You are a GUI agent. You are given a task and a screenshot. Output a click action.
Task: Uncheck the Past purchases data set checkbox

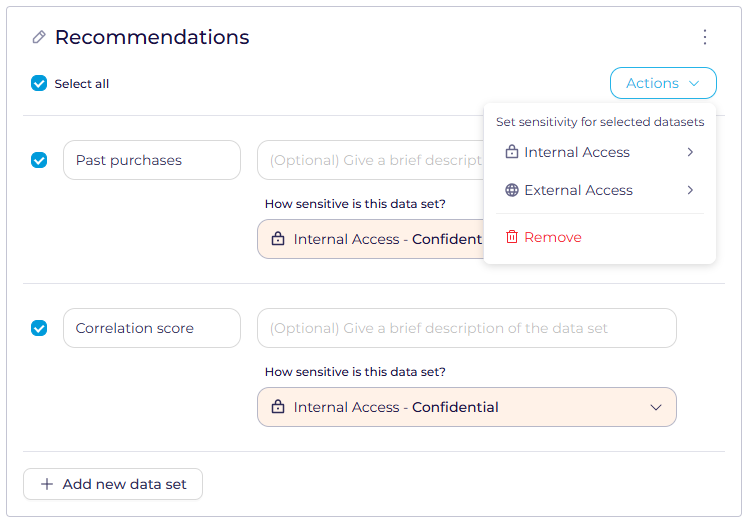[39, 160]
